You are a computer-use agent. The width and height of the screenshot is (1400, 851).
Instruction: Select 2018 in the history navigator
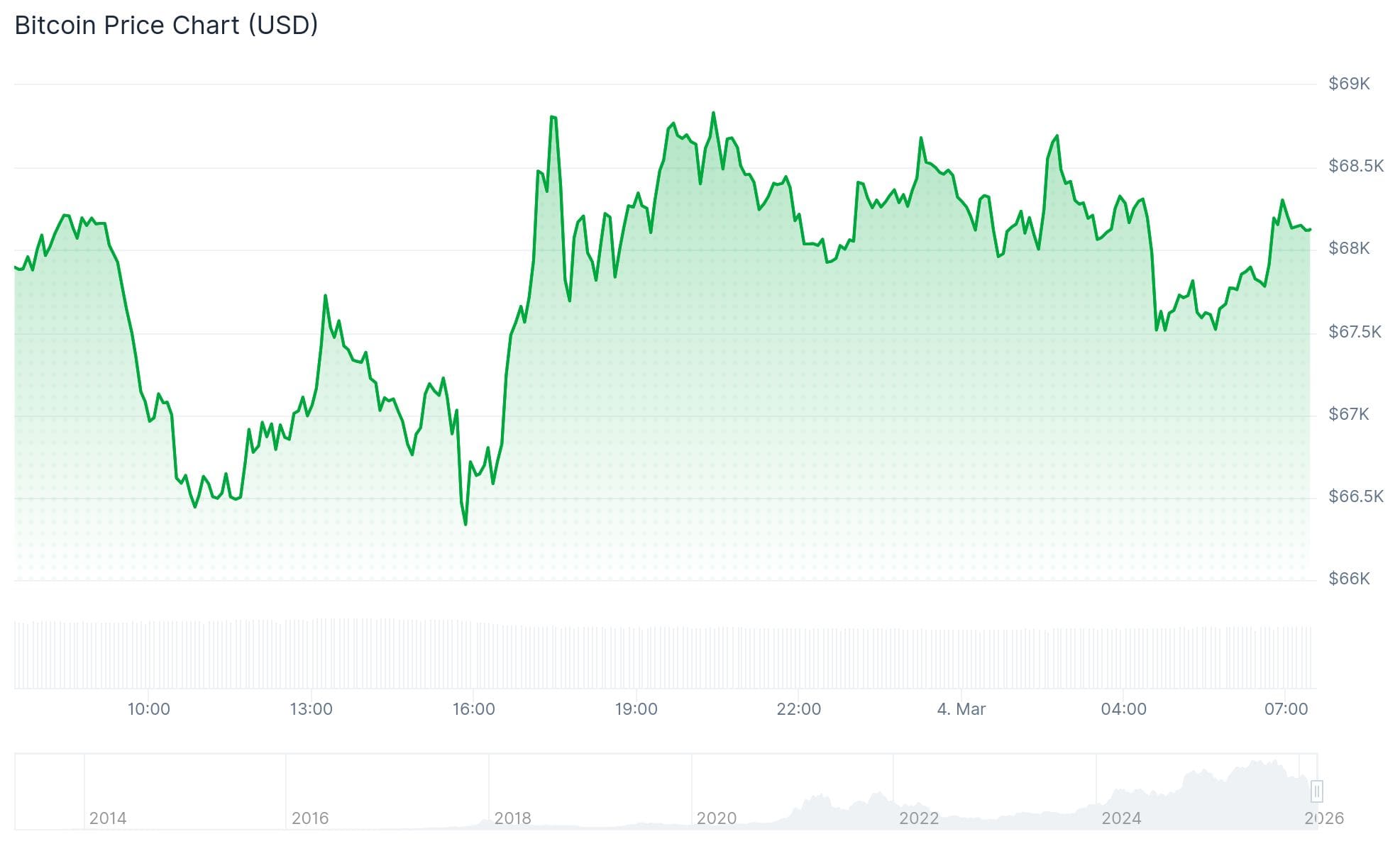coord(512,818)
